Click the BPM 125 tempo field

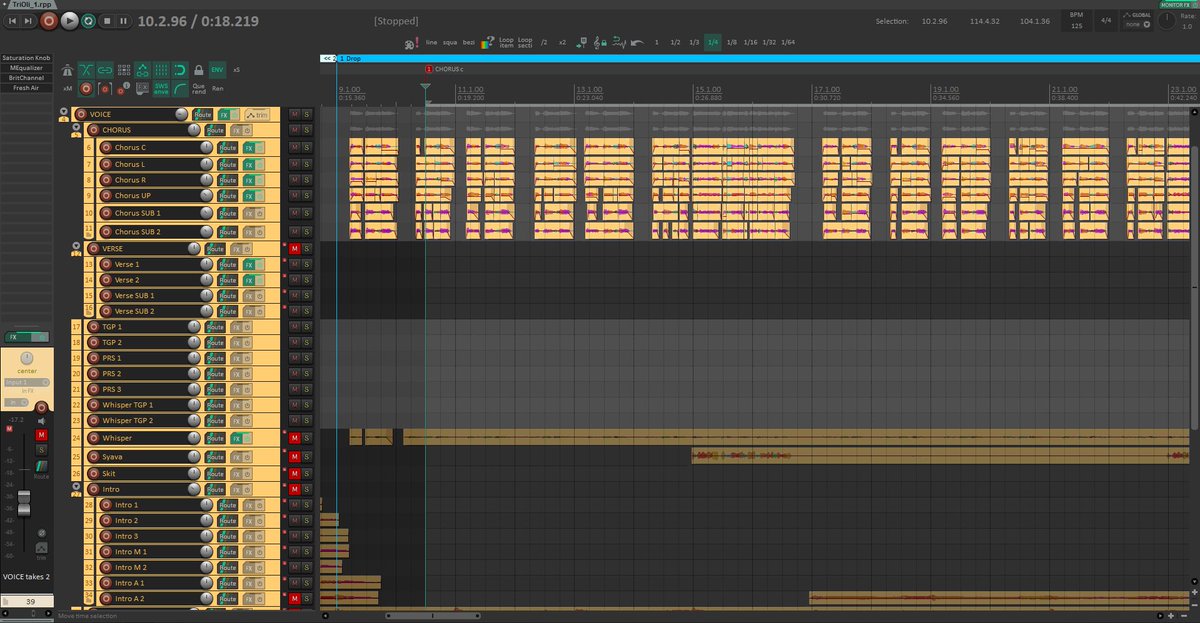(1076, 21)
